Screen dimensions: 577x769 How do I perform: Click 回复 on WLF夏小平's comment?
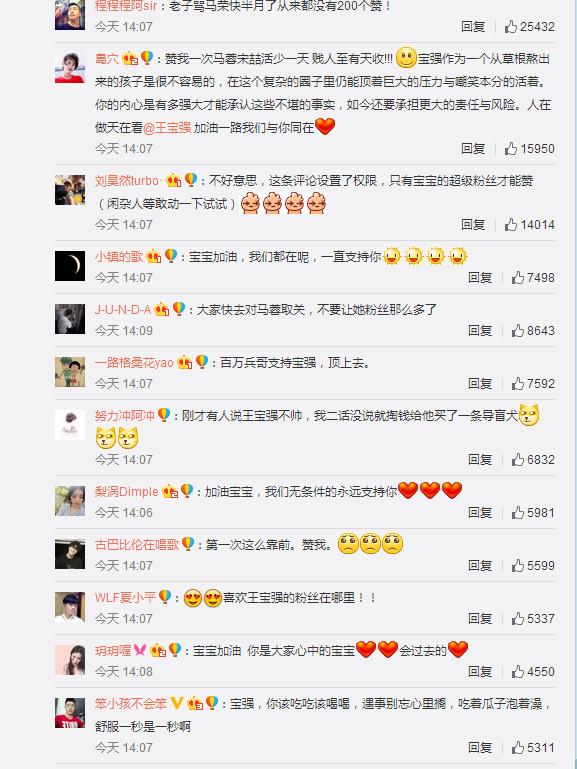coord(480,618)
